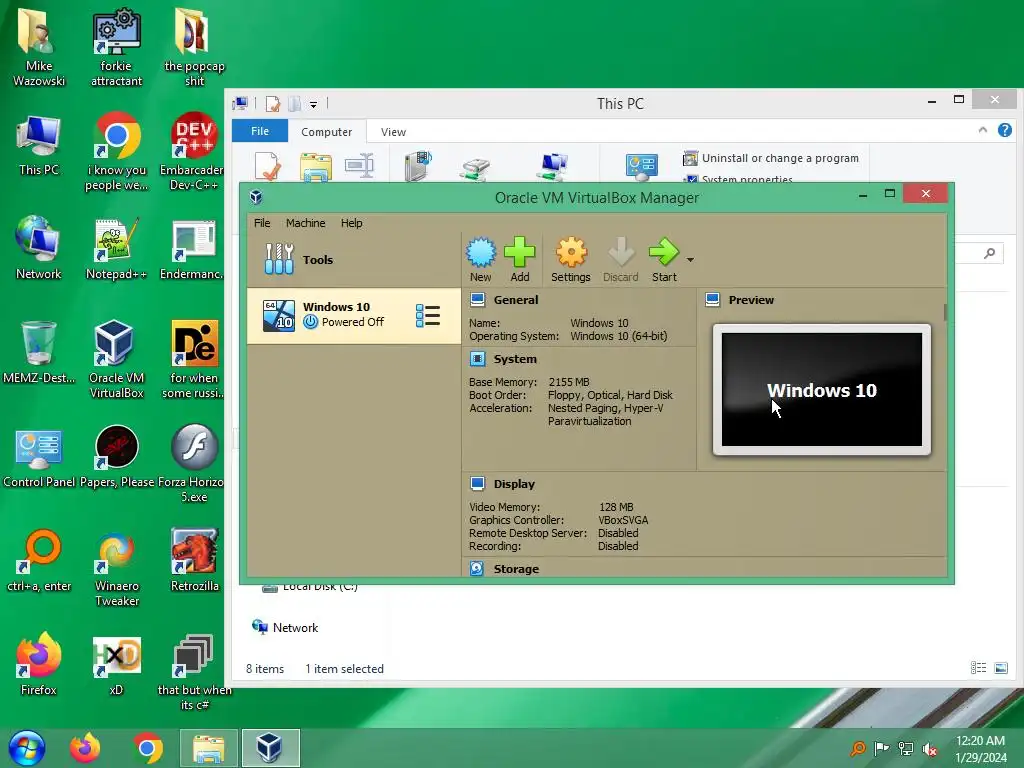The image size is (1024, 768).
Task: Click the muted volume tray icon
Action: (x=929, y=748)
